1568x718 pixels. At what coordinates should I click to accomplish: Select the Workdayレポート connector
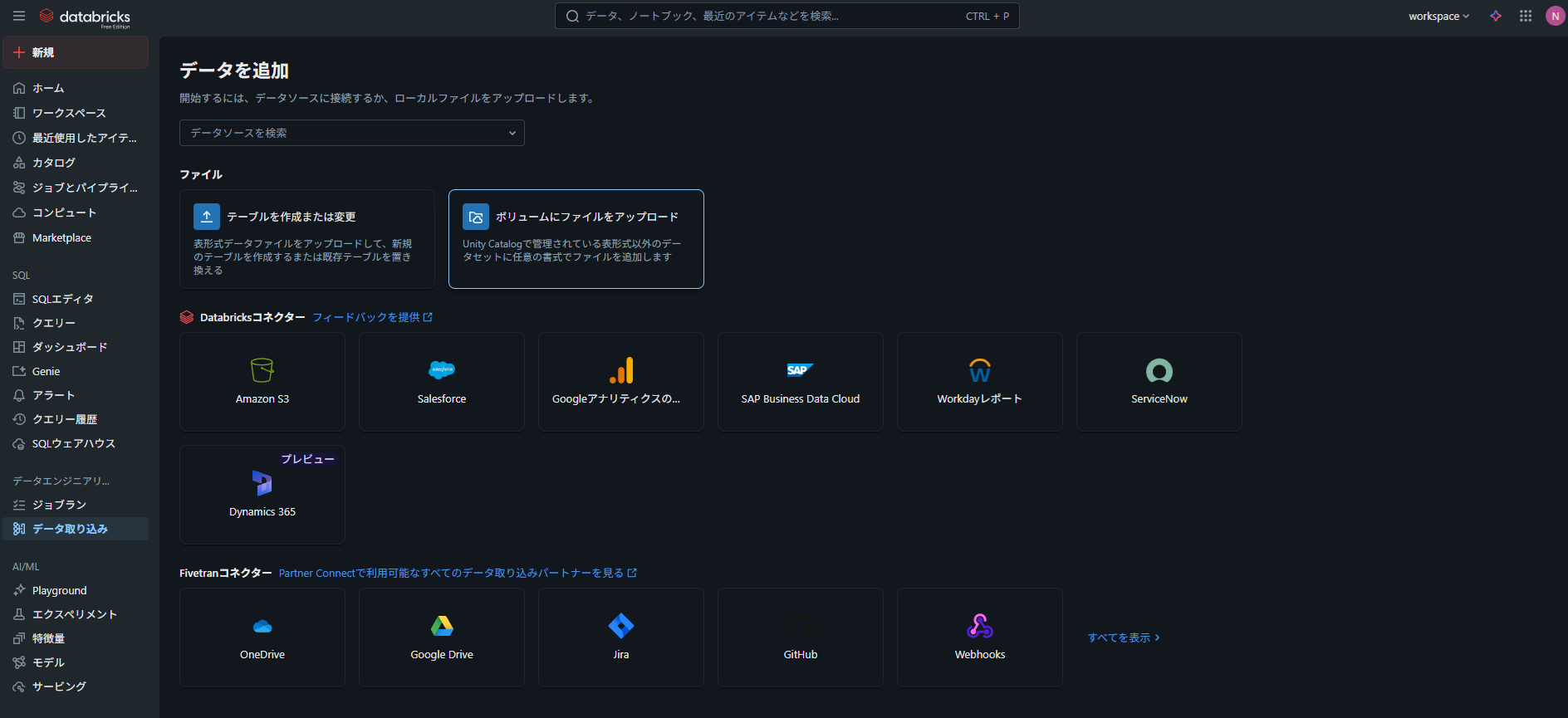coord(980,382)
